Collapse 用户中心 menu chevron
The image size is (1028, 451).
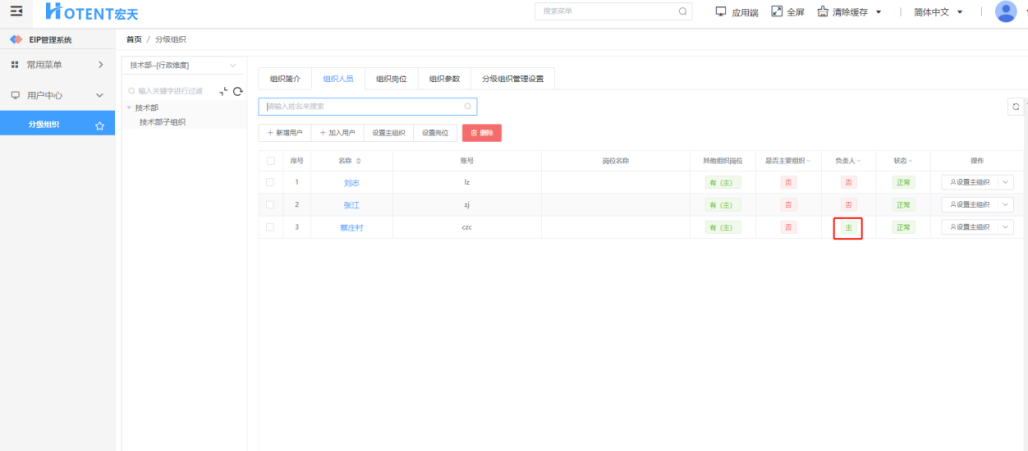(x=100, y=95)
